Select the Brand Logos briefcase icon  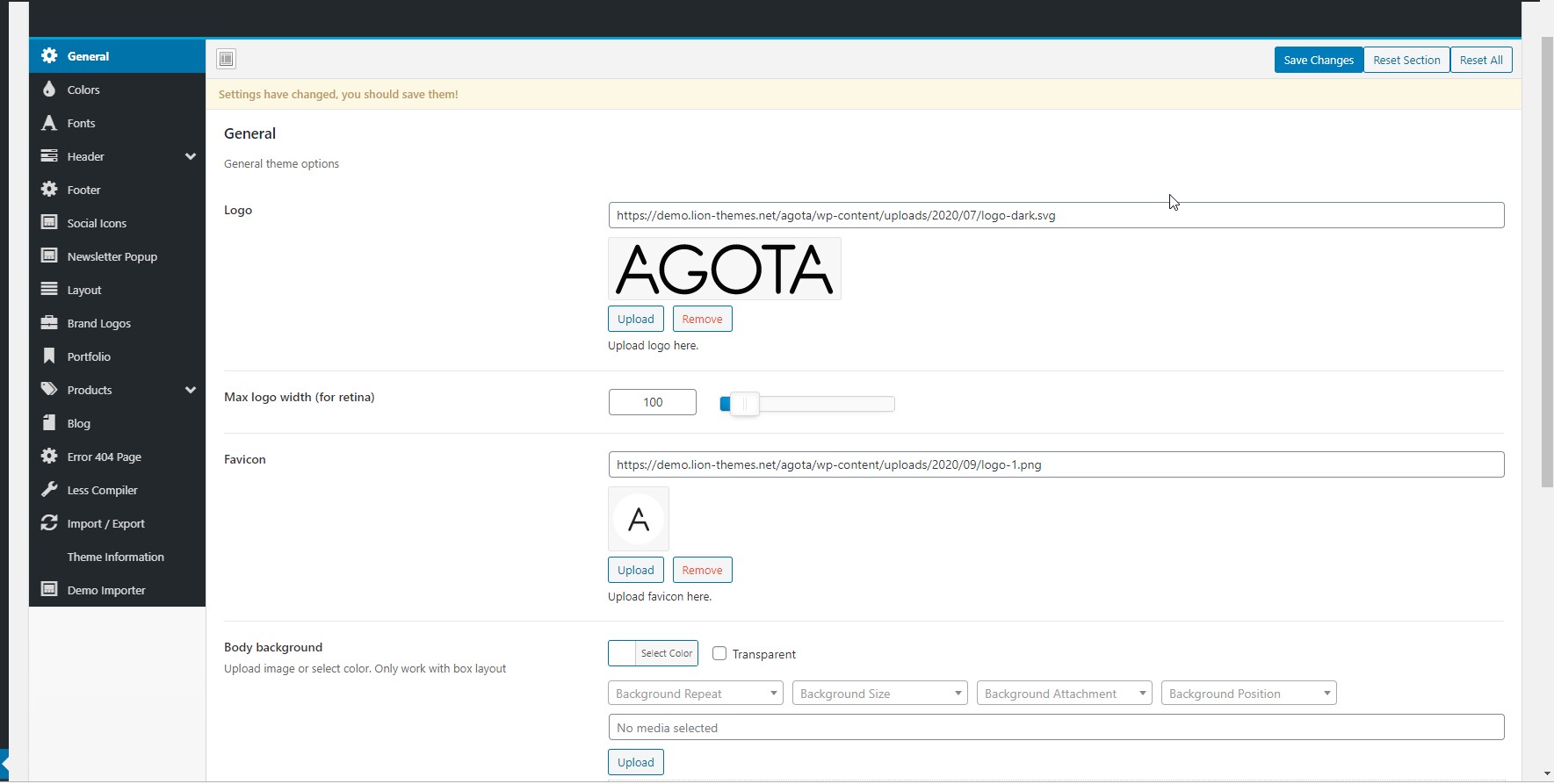[49, 323]
